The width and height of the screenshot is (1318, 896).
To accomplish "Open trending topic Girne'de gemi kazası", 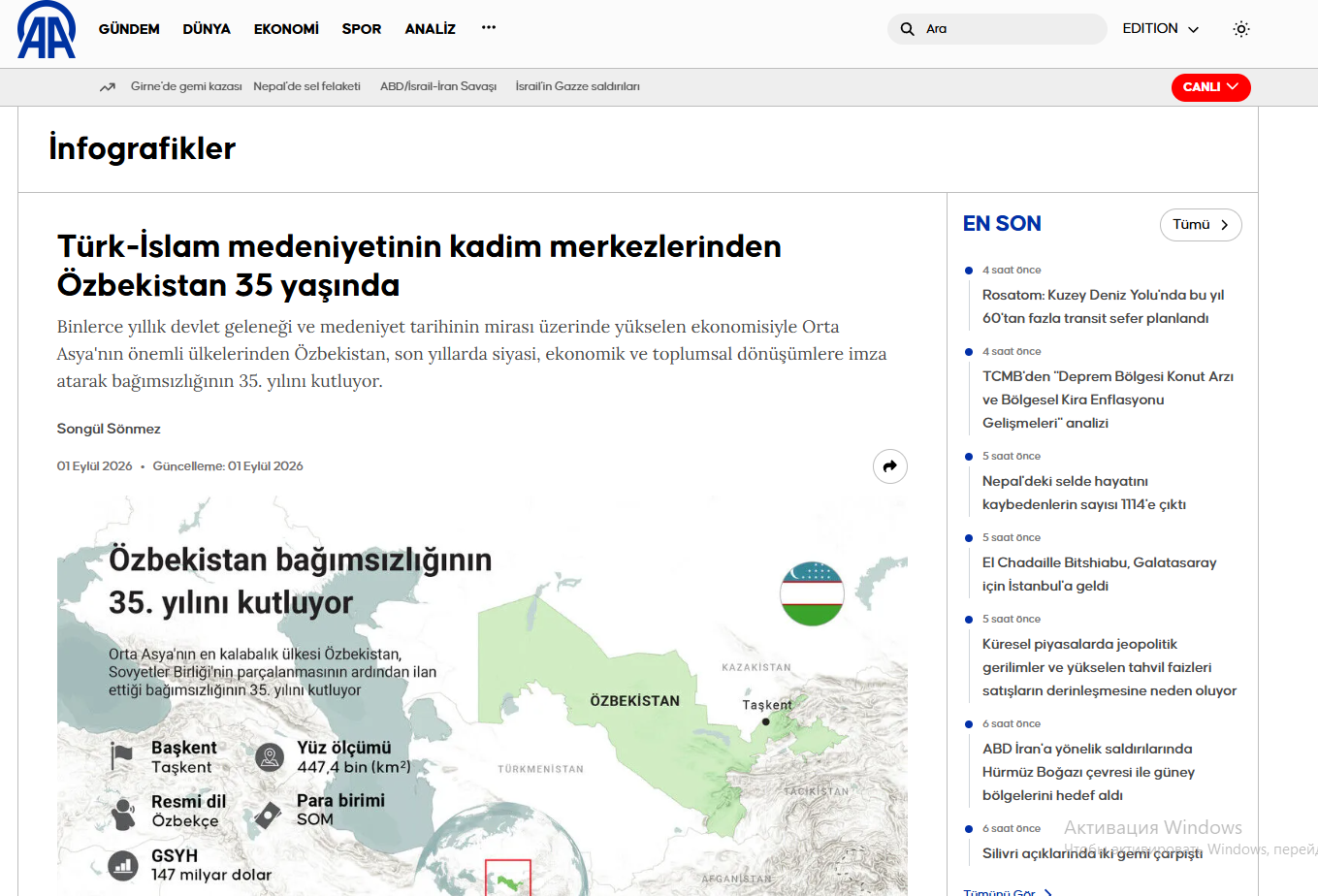I will pos(186,86).
